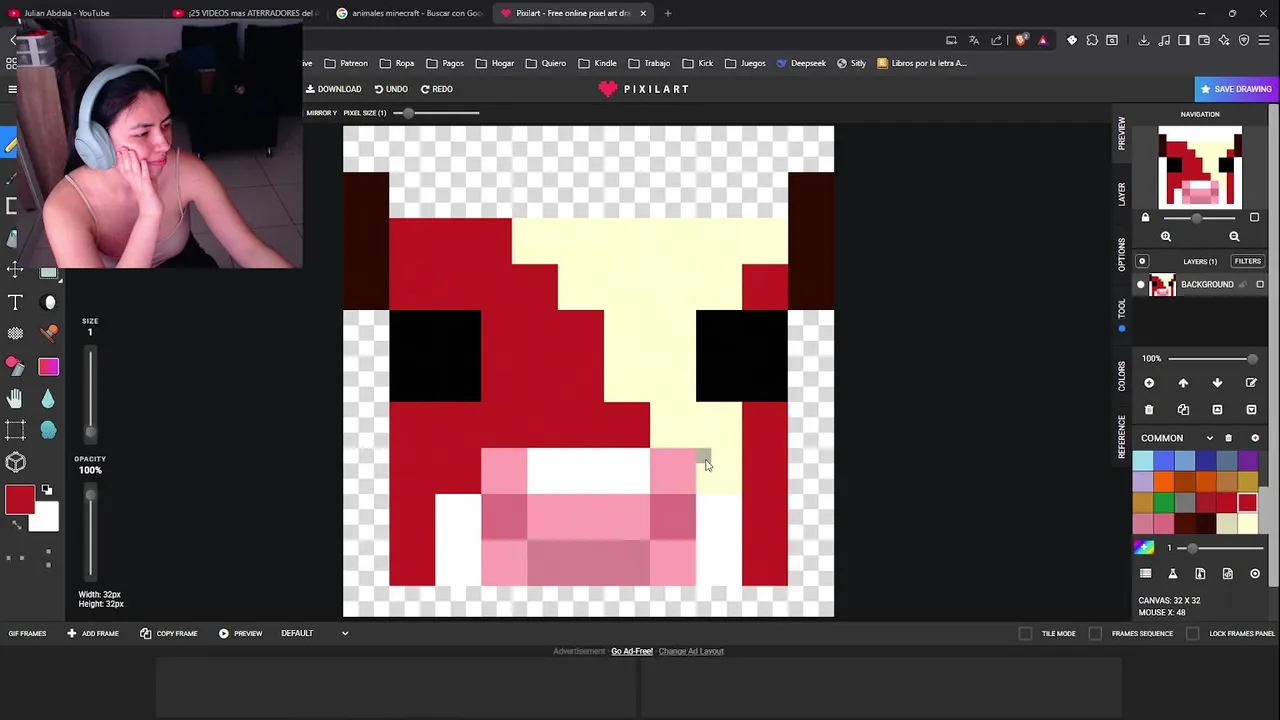Open the layer settings gear
The image size is (1280, 720).
(1142, 261)
